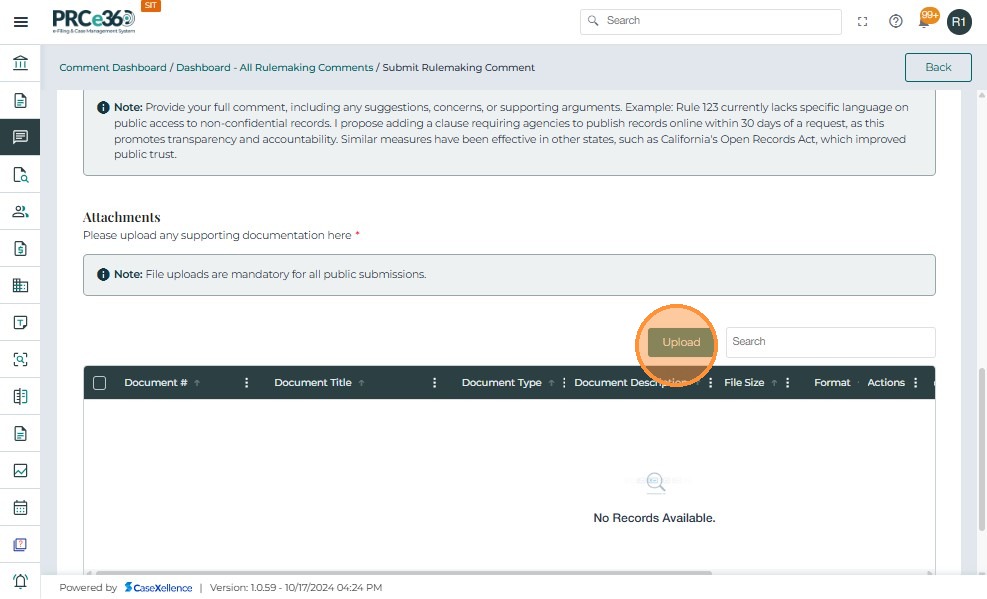Image resolution: width=987 pixels, height=599 pixels.
Task: Click the info icon beside file uploads note
Action: point(103,274)
